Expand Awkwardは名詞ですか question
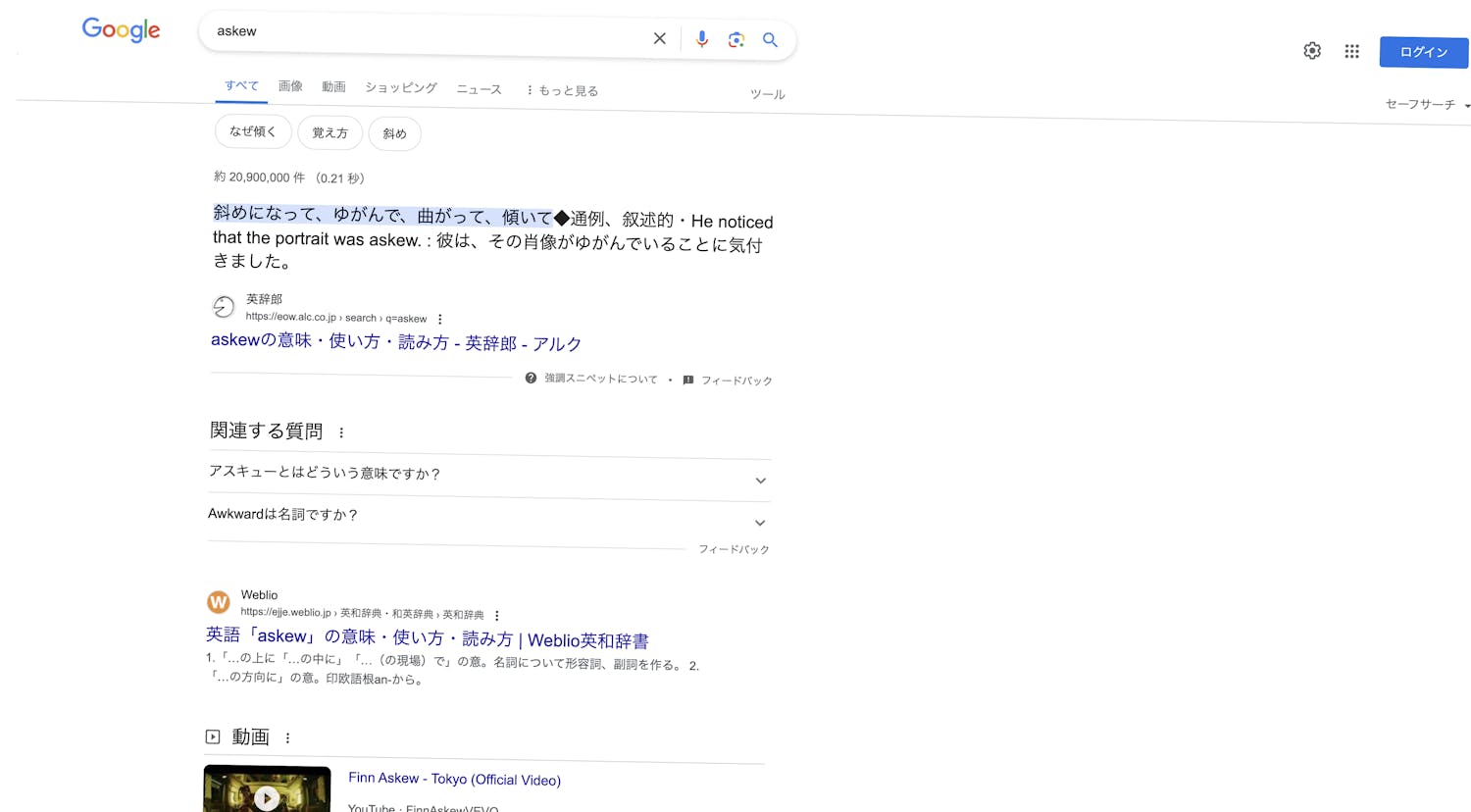Image resolution: width=1471 pixels, height=812 pixels. (488, 518)
